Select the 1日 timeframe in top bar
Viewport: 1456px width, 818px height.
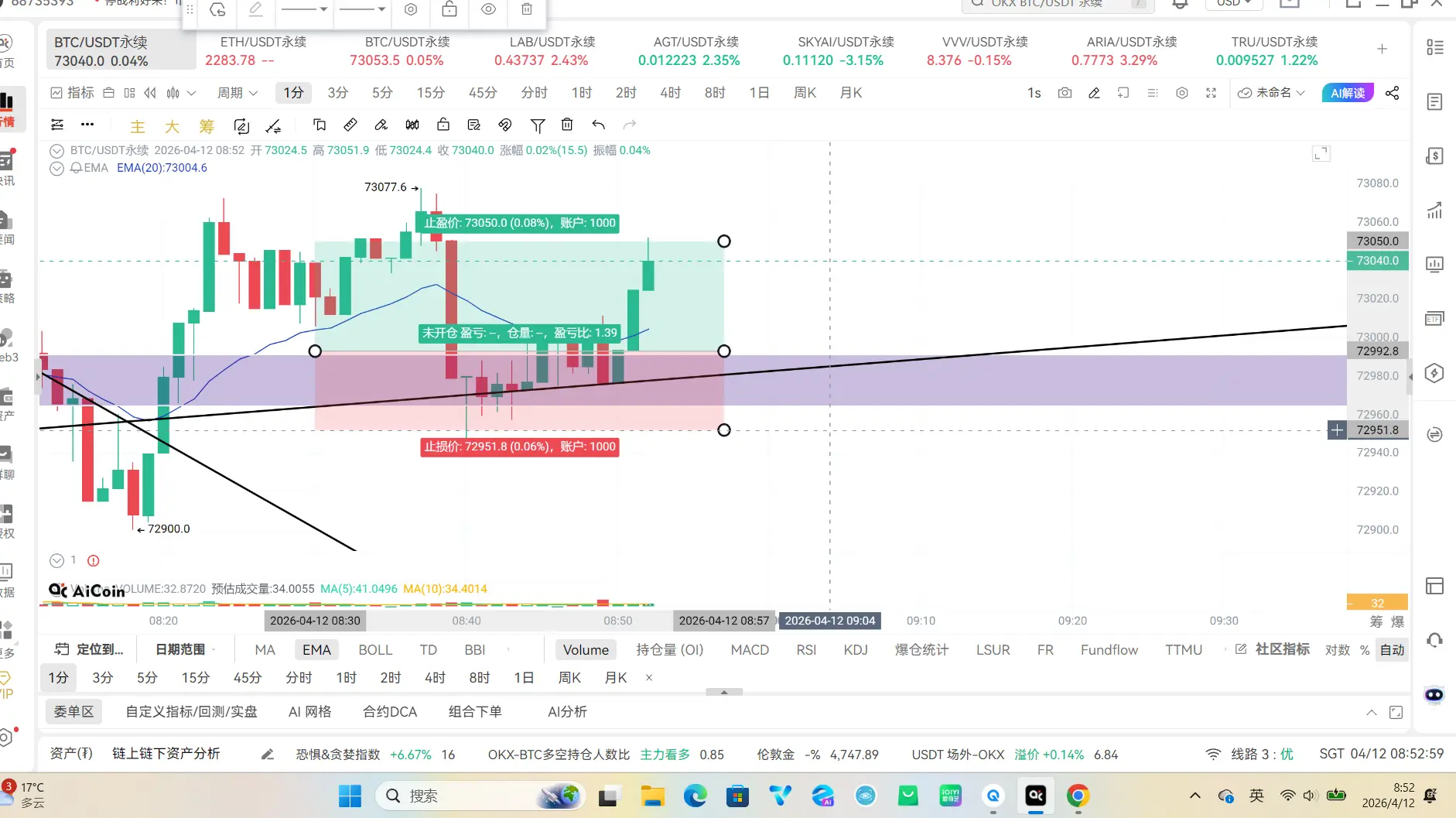point(759,93)
